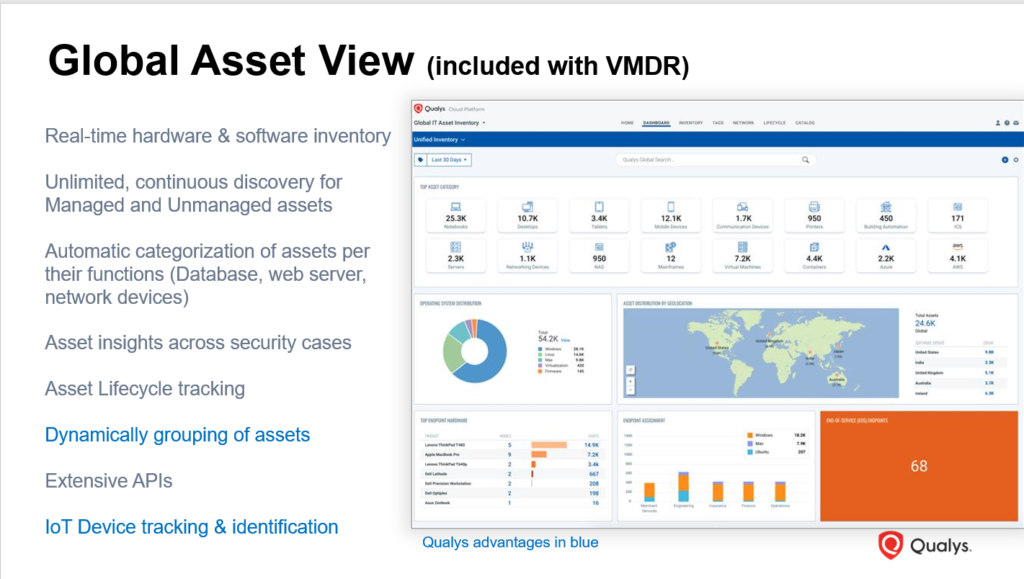The image size is (1024, 579).
Task: Click the Qualys shield logo in dashboard
Action: pyautogui.click(x=419, y=108)
